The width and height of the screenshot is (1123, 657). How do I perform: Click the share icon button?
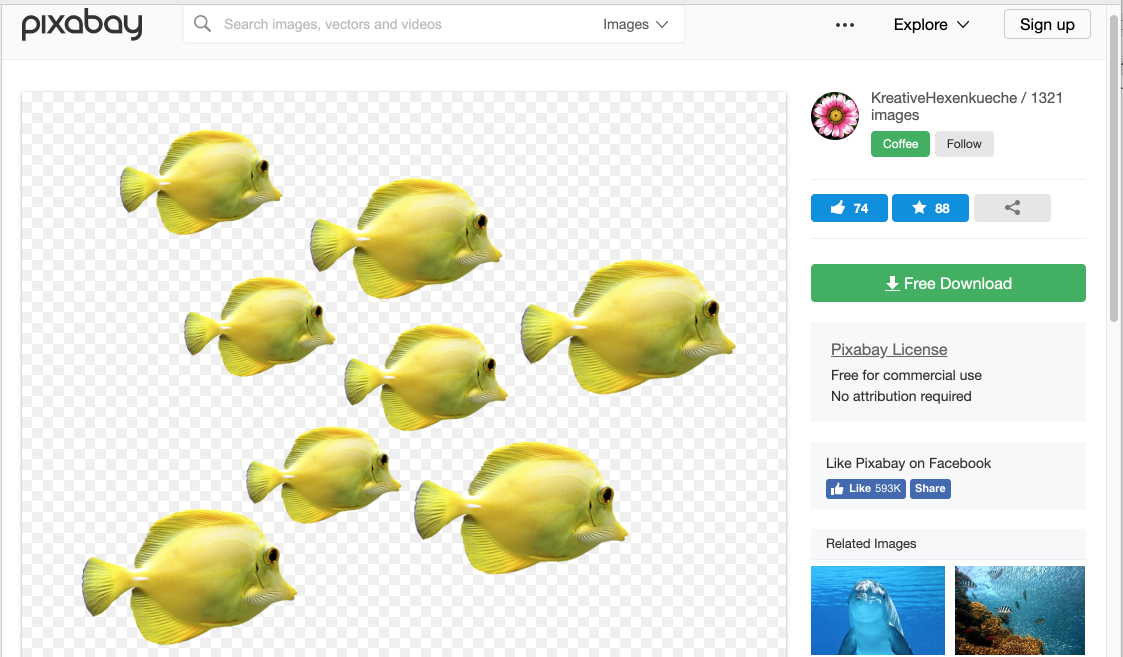click(1012, 208)
